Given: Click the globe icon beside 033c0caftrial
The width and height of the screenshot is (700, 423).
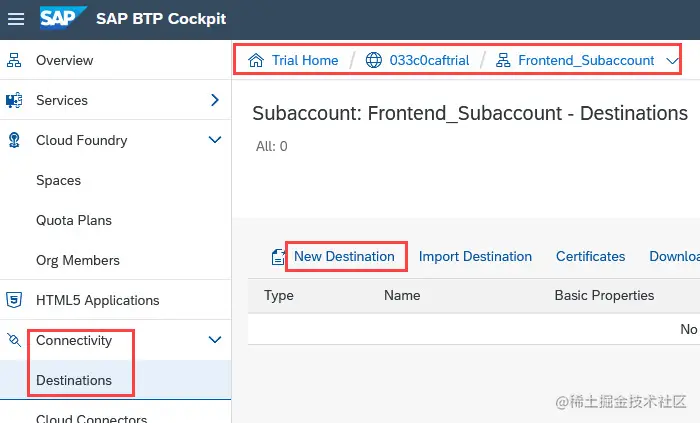Looking at the screenshot, I should coord(374,60).
